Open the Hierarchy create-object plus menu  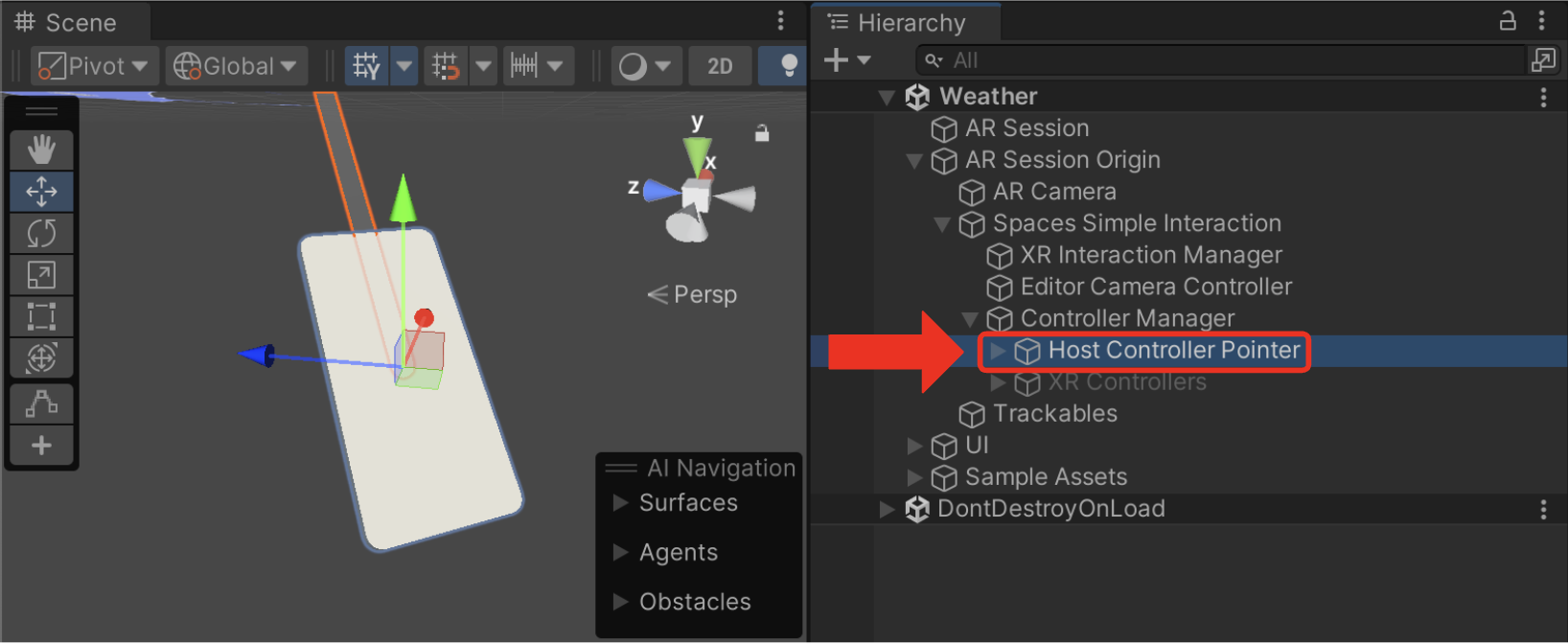pos(846,60)
